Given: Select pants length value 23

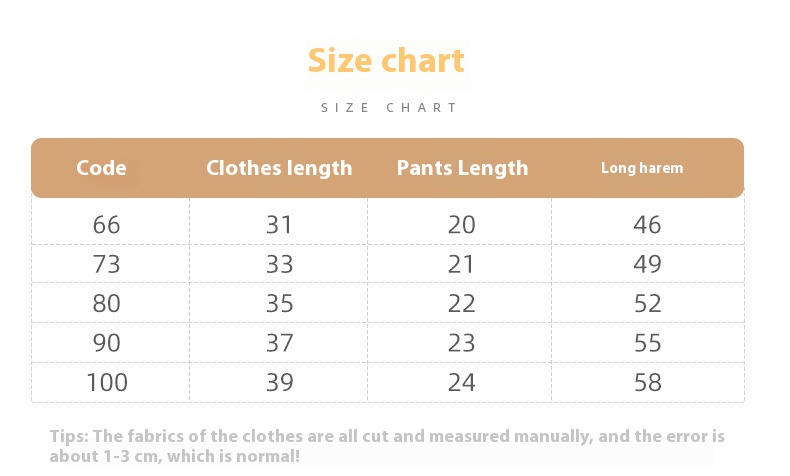Looking at the screenshot, I should pyautogui.click(x=462, y=343).
